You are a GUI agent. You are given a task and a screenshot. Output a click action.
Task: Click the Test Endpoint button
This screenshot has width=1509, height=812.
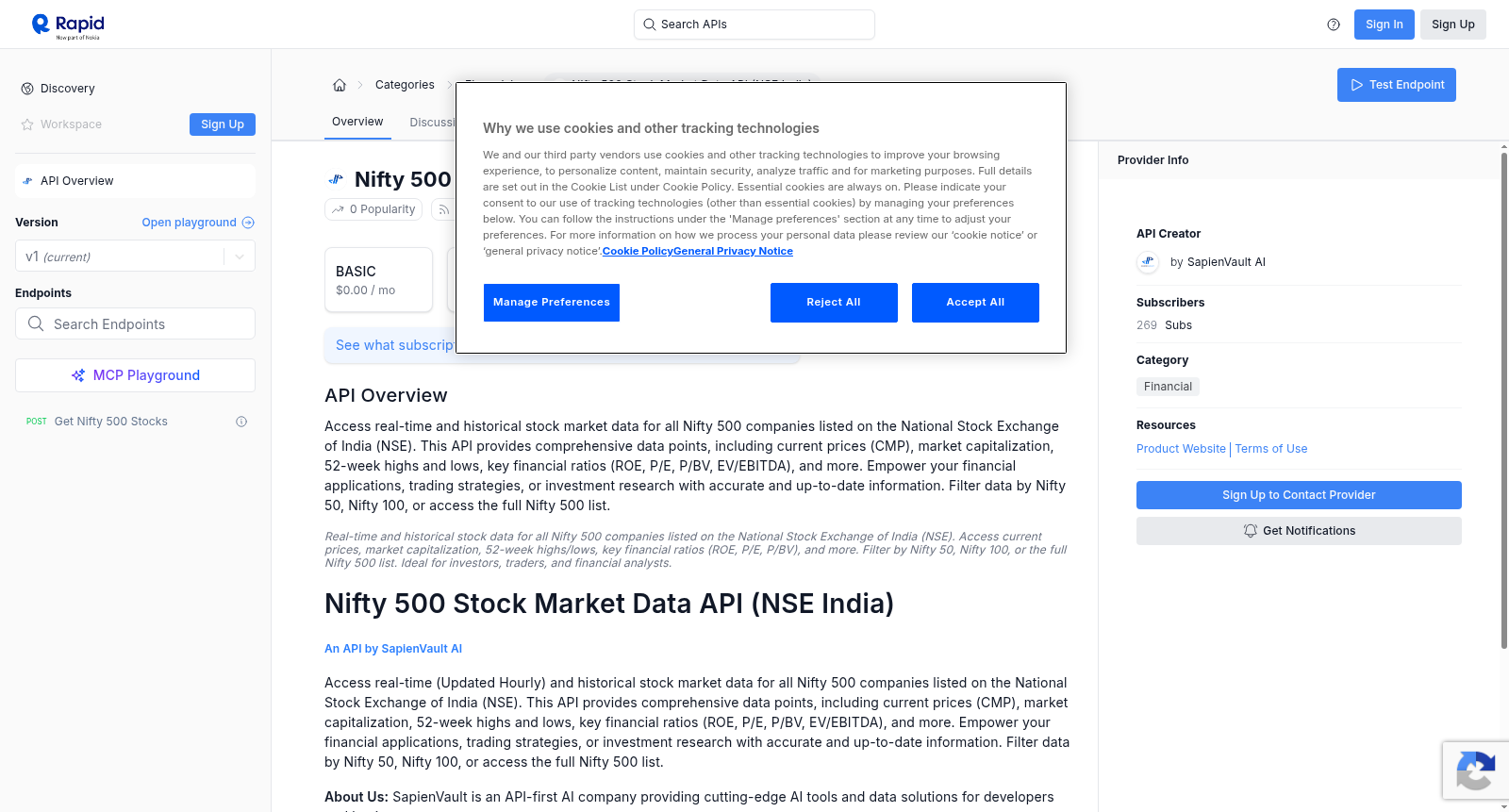pos(1396,85)
